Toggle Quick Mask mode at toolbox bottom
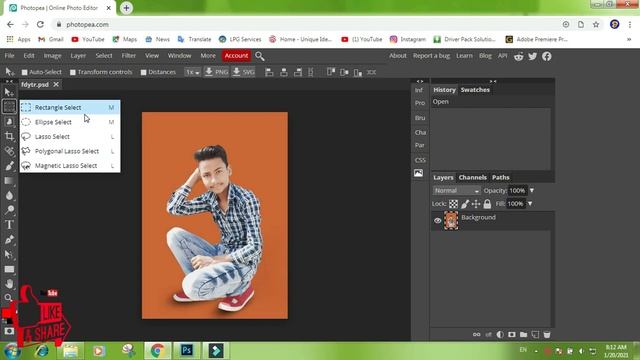 pyautogui.click(x=9, y=331)
